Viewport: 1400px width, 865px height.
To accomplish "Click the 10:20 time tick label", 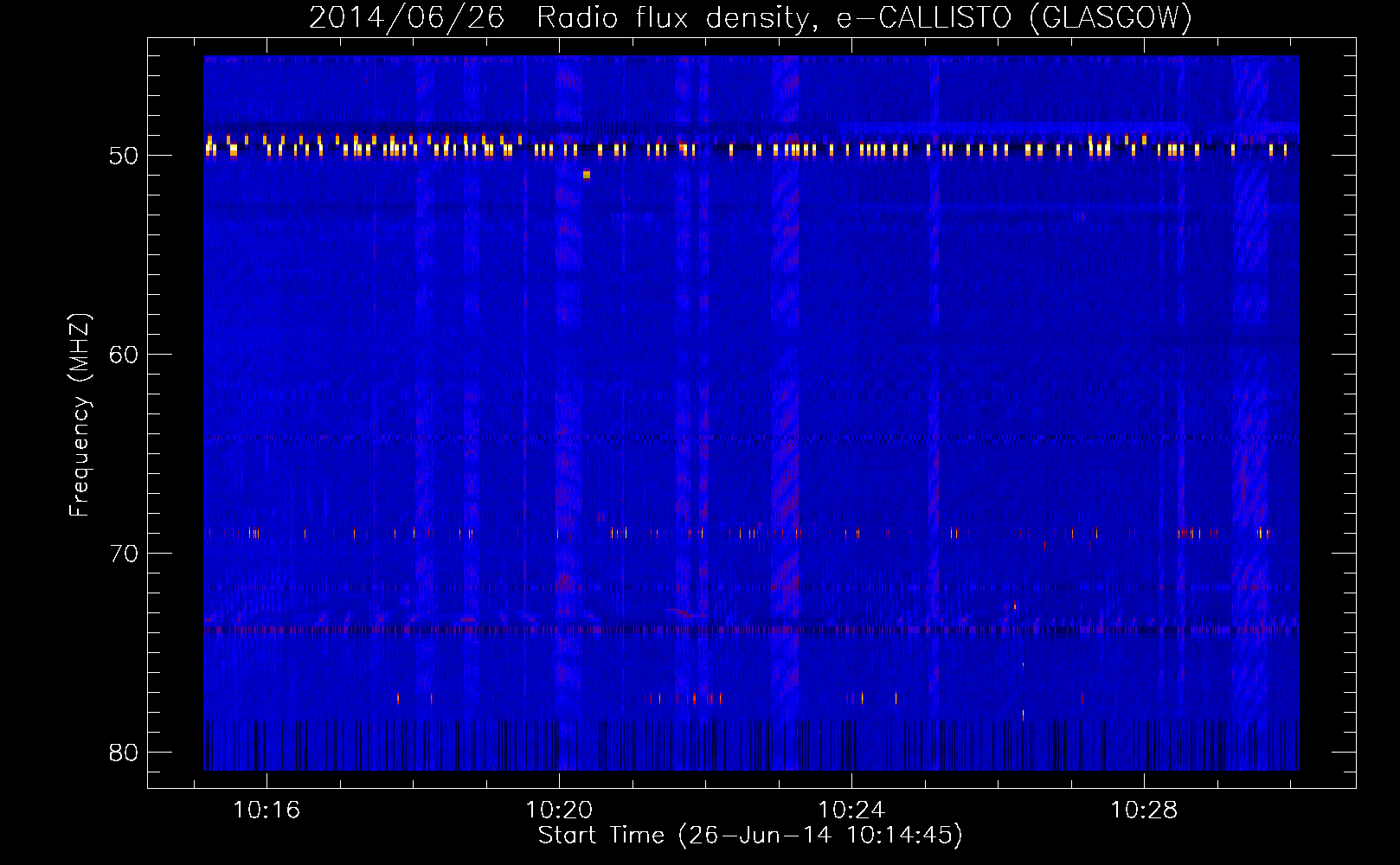I will point(559,811).
